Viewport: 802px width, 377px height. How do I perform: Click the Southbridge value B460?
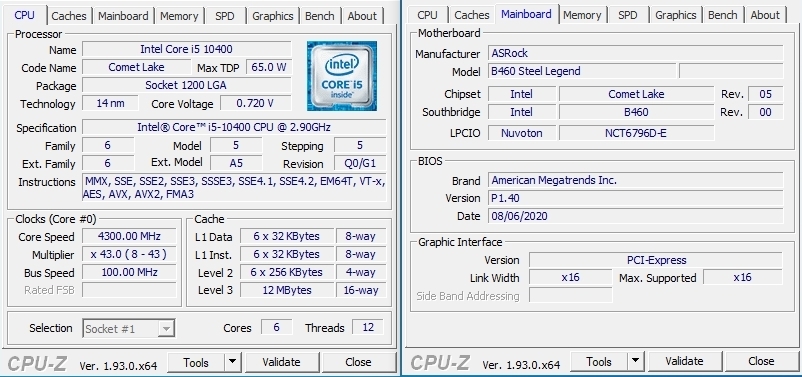coord(636,112)
